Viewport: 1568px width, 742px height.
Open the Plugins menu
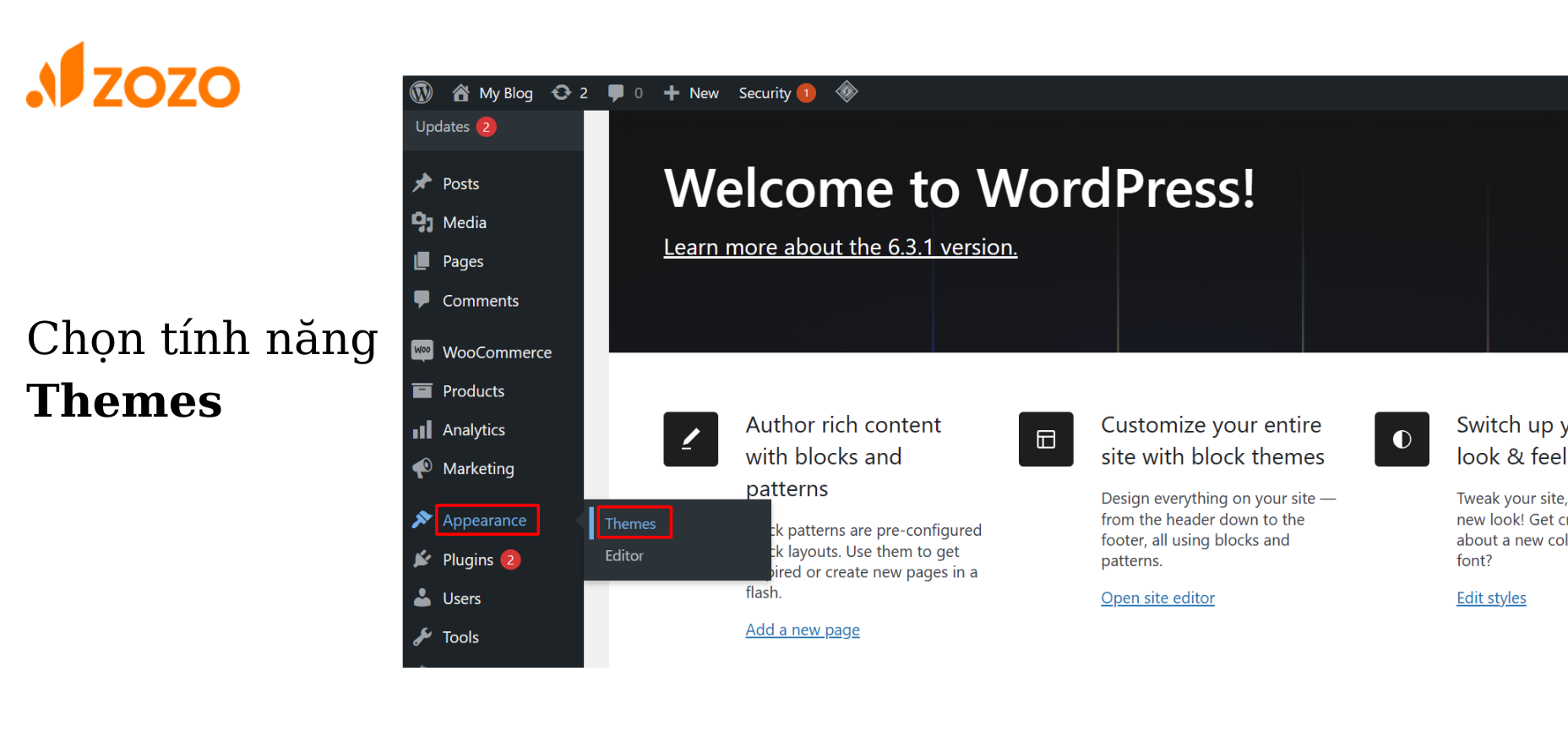pos(468,560)
